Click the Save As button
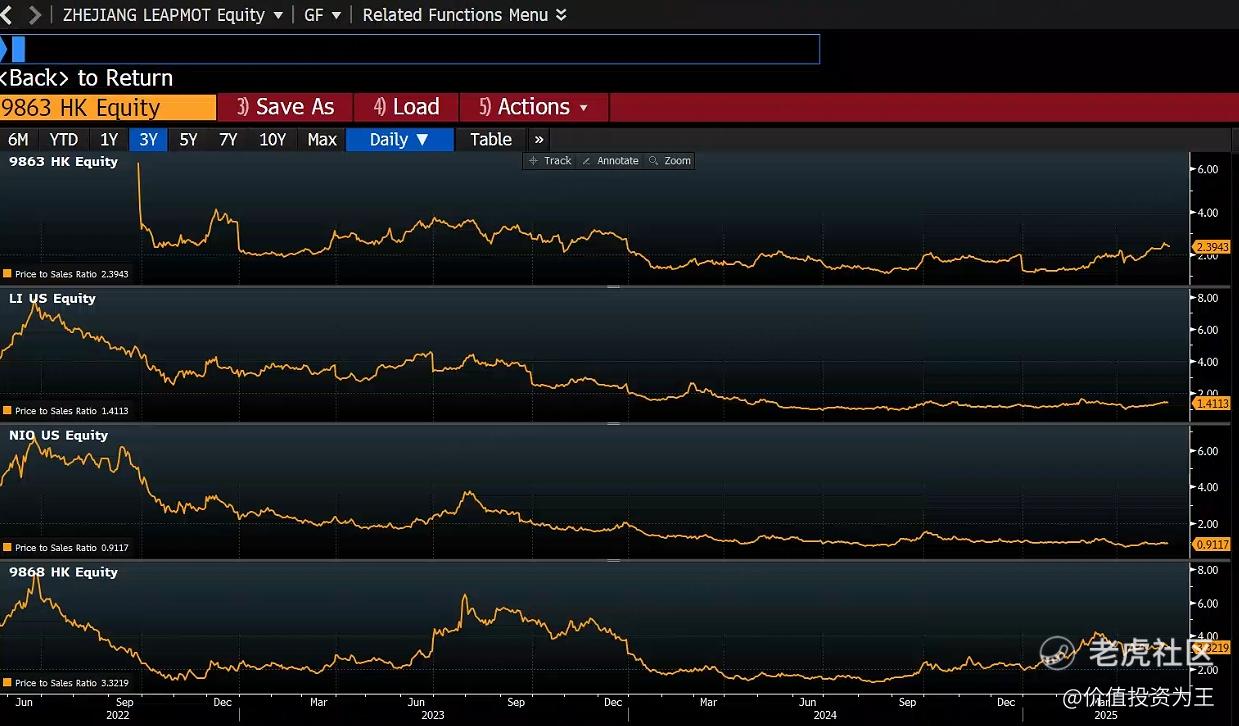The image size is (1239, 726). click(x=285, y=107)
